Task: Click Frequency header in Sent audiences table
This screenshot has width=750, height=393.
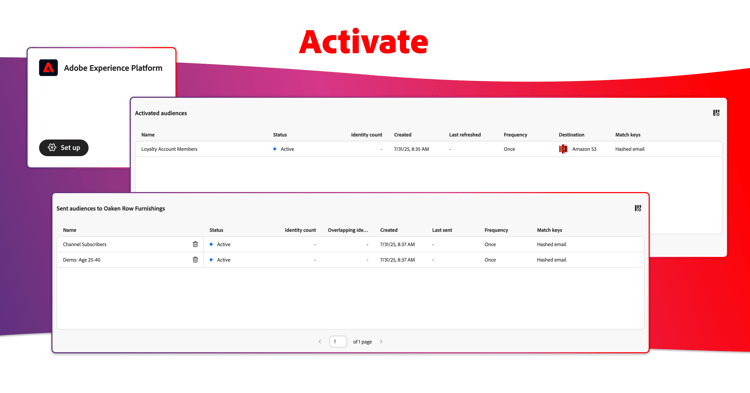Action: coord(496,230)
